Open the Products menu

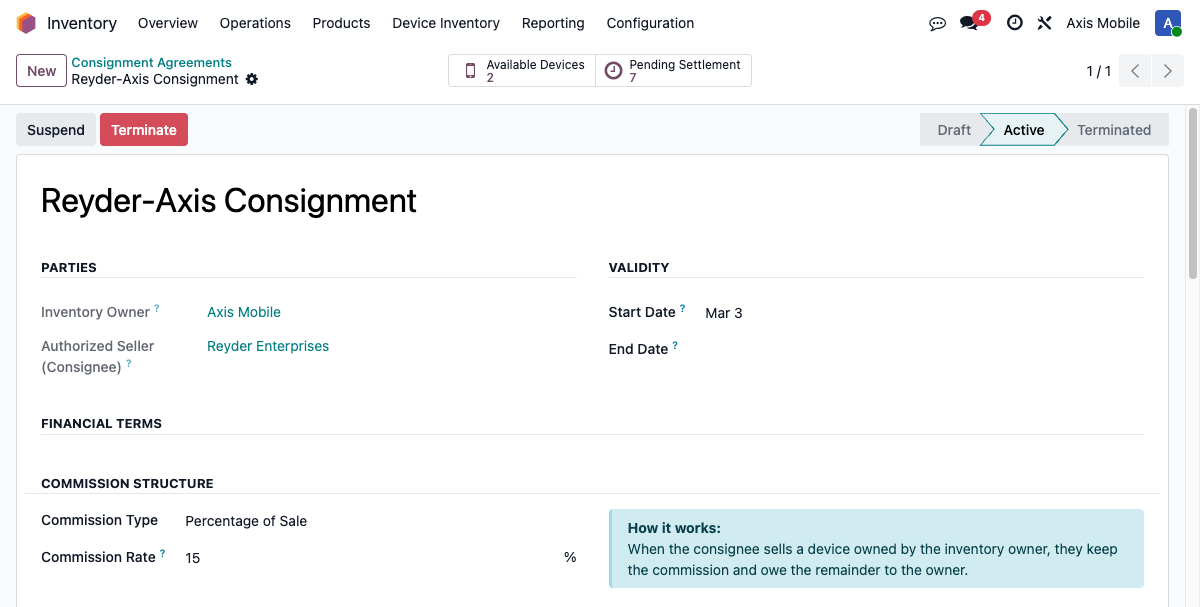click(341, 23)
